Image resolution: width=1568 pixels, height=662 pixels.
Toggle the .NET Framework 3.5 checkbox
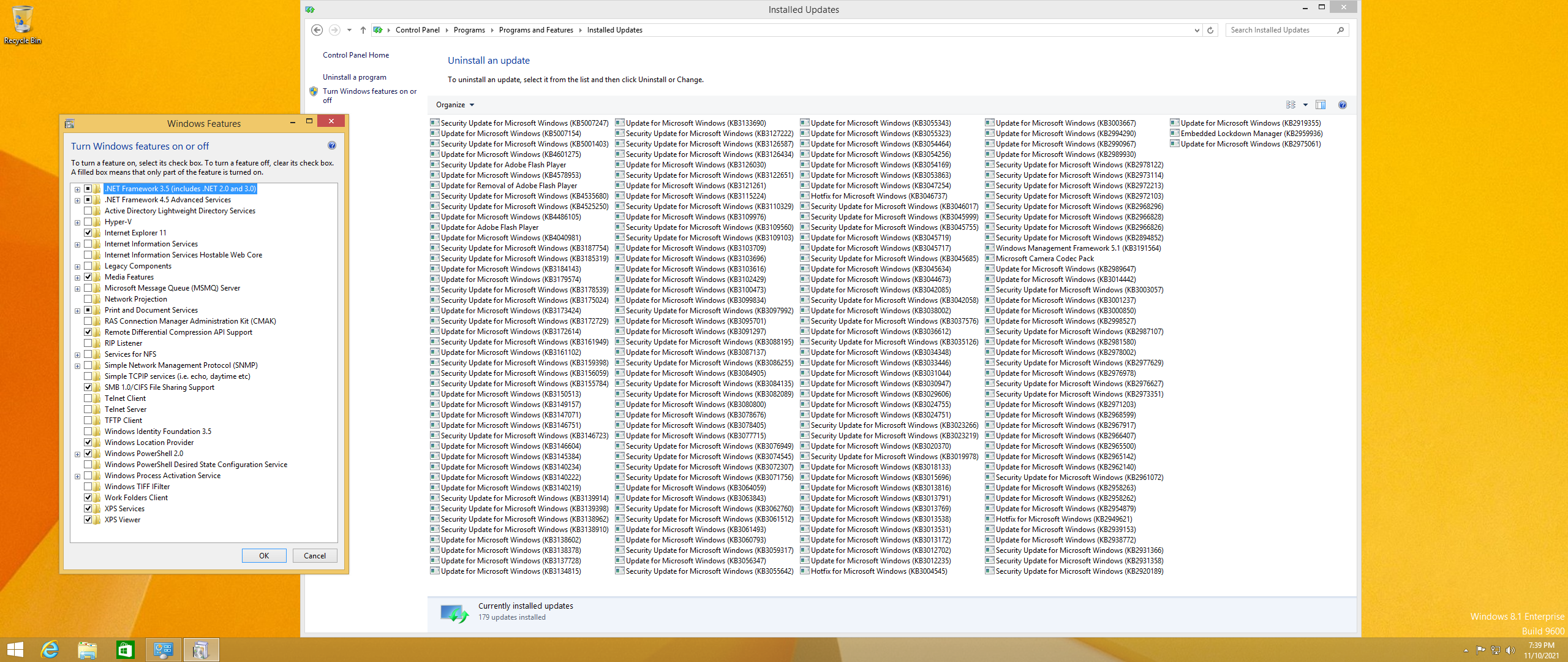[x=88, y=189]
